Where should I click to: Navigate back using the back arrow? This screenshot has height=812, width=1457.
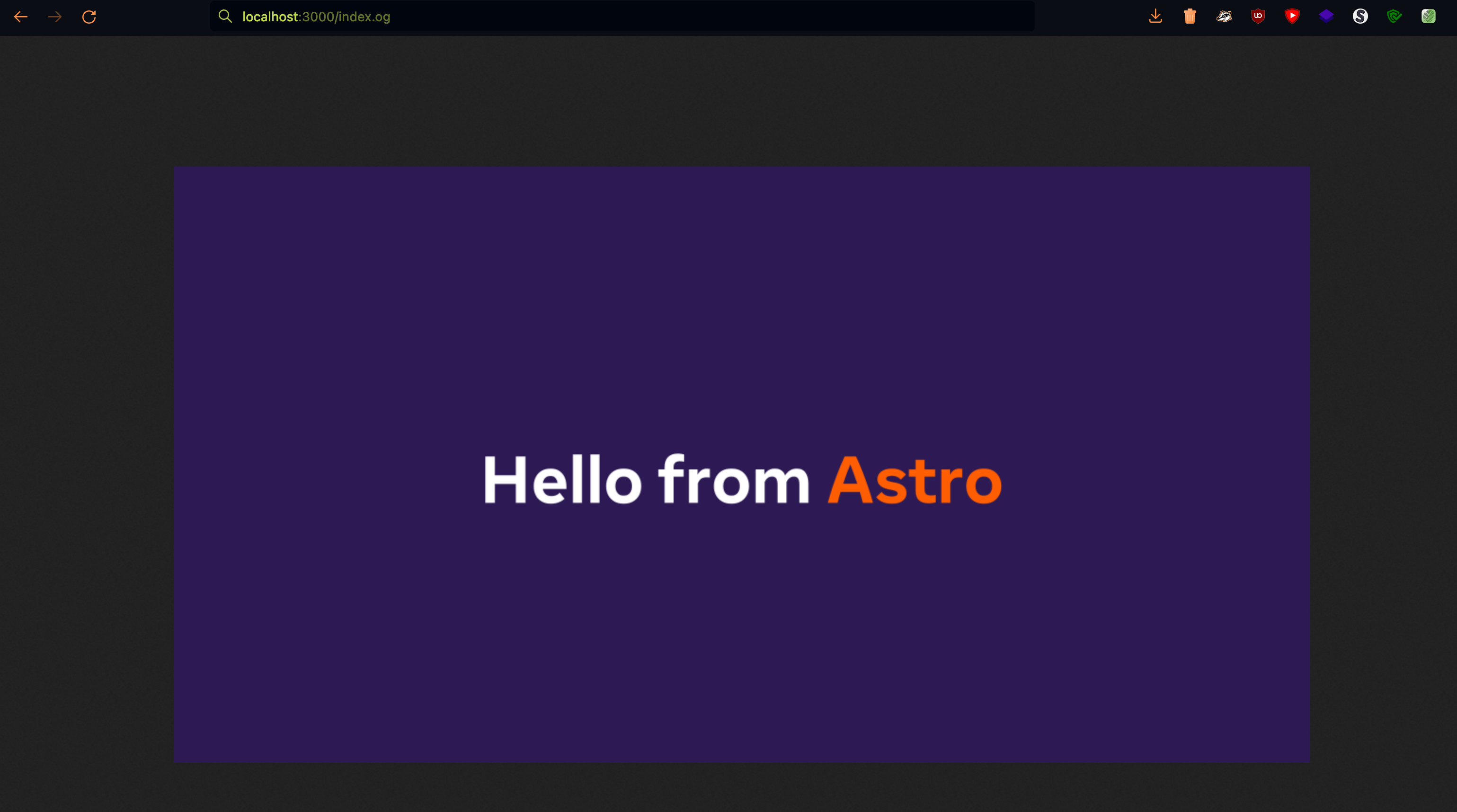pyautogui.click(x=21, y=17)
